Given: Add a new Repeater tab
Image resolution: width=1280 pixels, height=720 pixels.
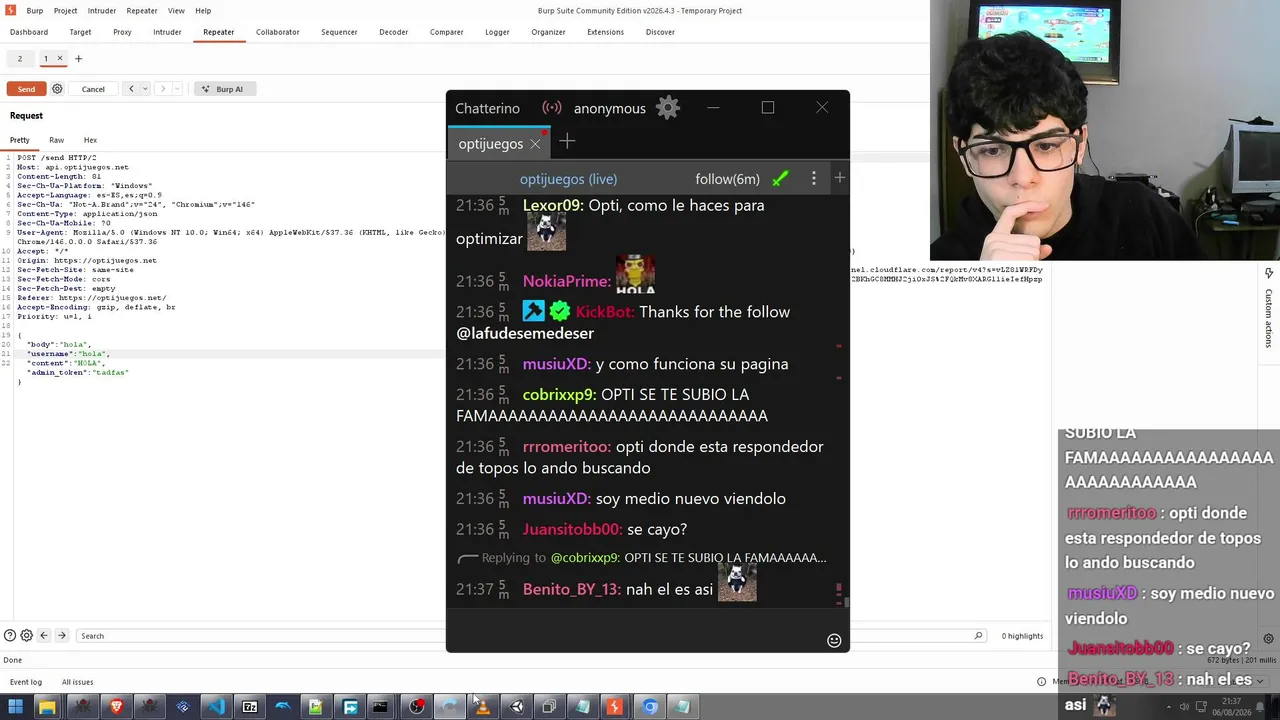Looking at the screenshot, I should [x=79, y=59].
